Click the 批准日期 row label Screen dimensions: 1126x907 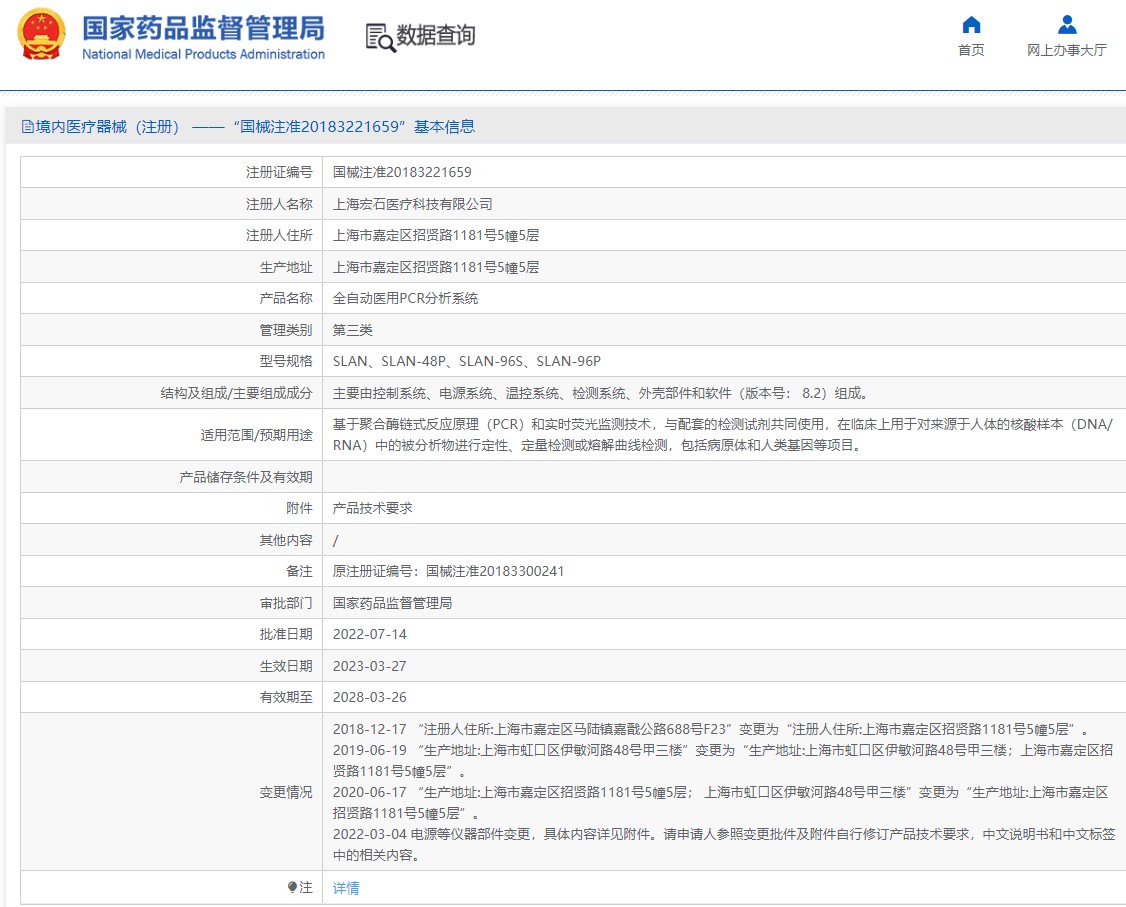click(286, 634)
